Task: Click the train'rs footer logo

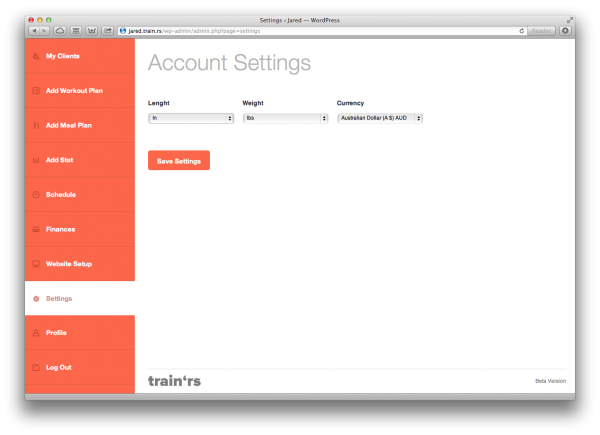Action: (174, 381)
